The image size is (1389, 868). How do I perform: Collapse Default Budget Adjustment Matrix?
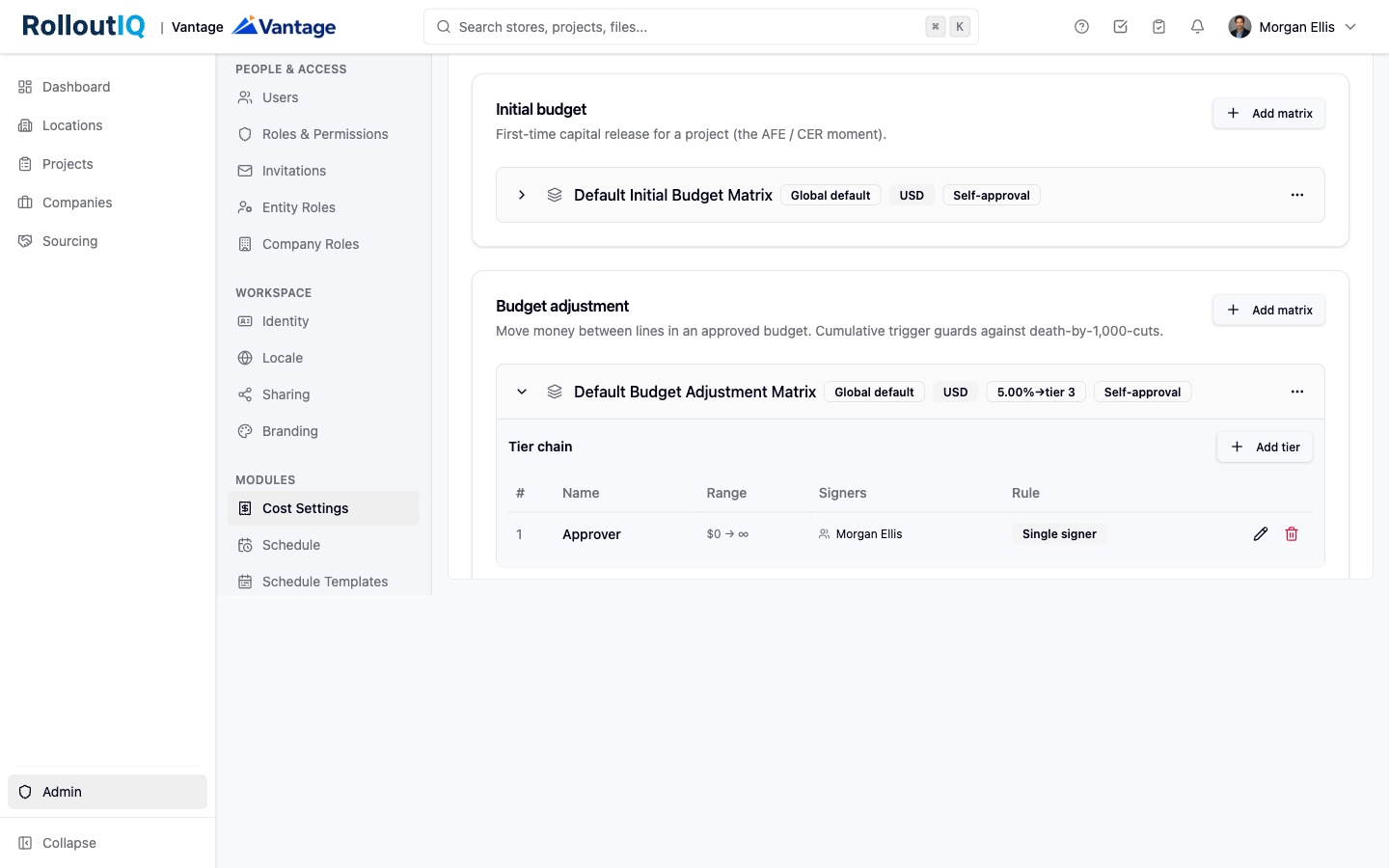(522, 392)
